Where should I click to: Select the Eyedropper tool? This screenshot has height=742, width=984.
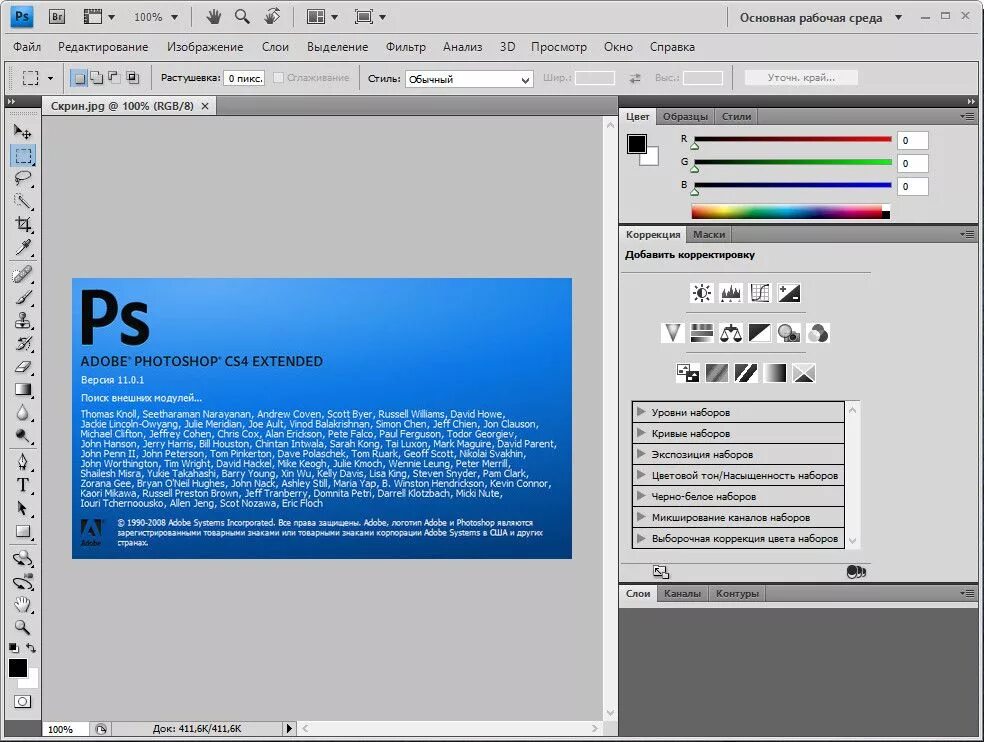(23, 247)
